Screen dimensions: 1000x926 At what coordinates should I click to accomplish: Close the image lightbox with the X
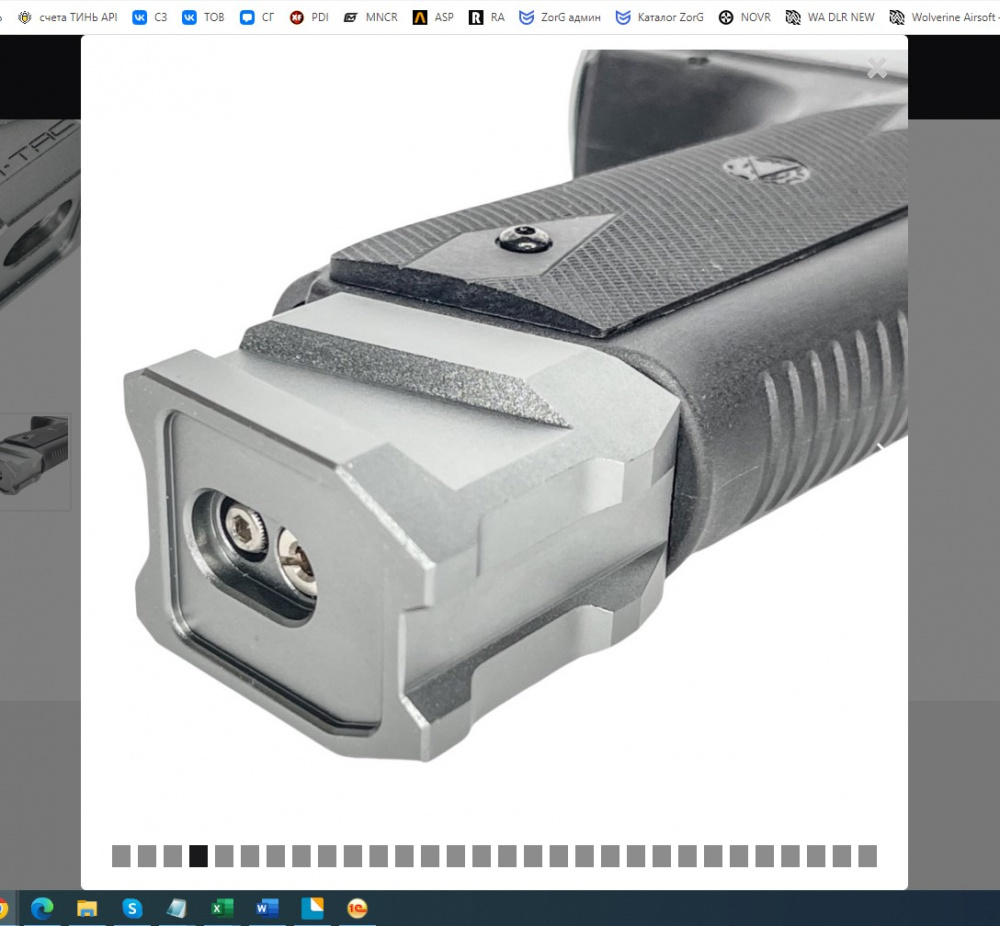tap(877, 68)
